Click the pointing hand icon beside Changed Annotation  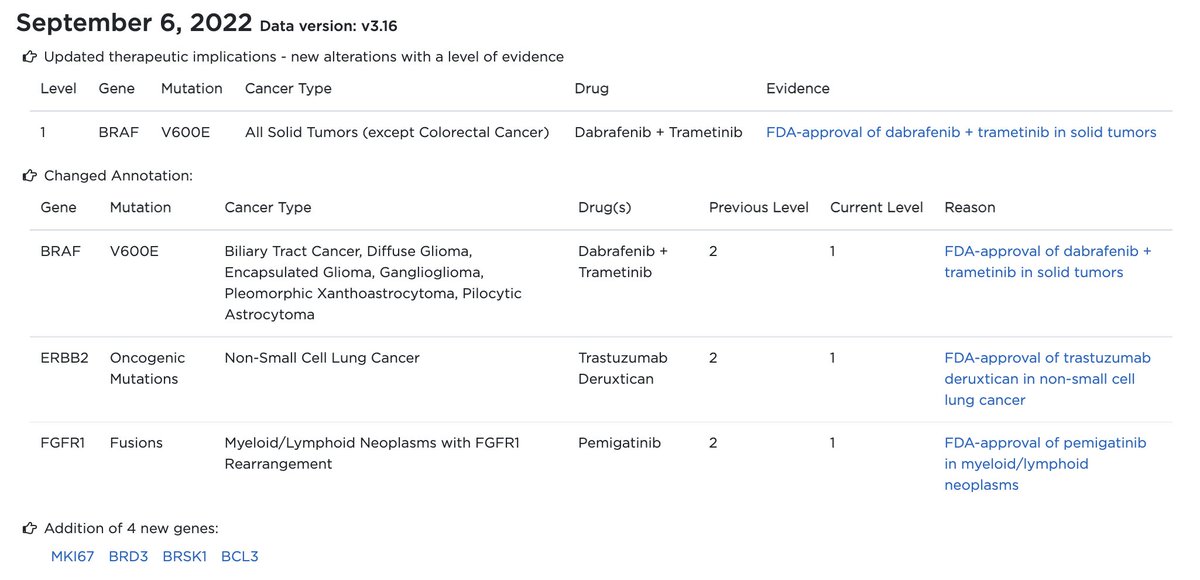click(x=30, y=176)
